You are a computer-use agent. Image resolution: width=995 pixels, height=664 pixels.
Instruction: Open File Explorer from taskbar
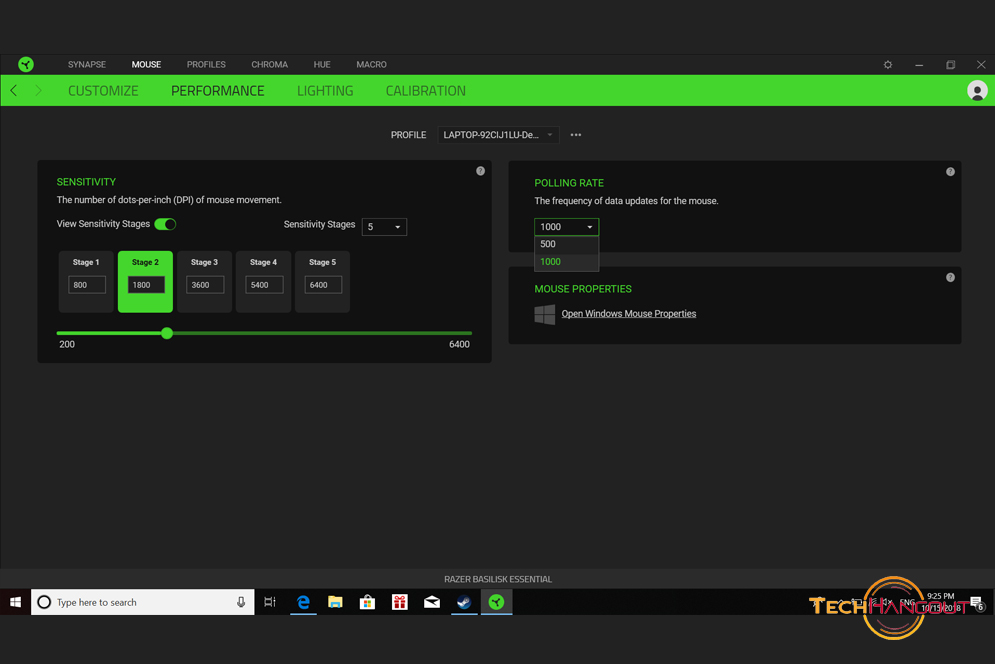pyautogui.click(x=335, y=602)
